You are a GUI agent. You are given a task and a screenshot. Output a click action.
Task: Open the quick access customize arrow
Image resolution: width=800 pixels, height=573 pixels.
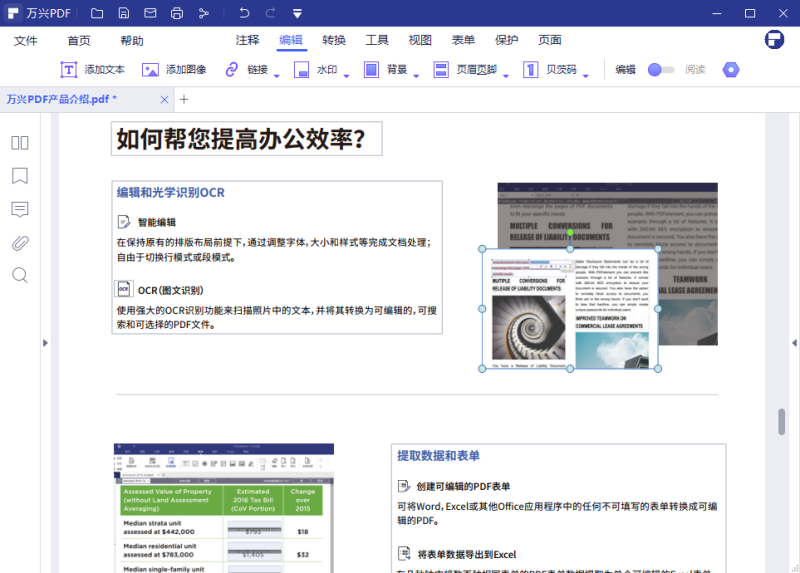click(297, 14)
